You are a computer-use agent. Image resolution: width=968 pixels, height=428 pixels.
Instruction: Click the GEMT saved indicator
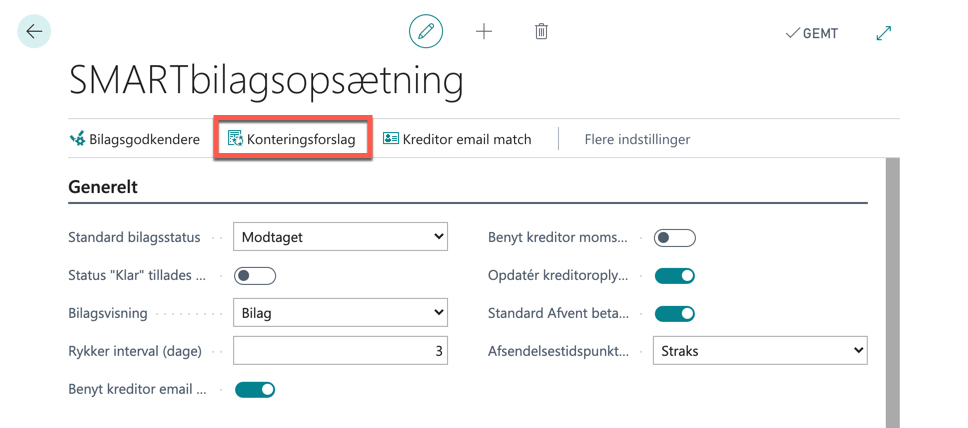tap(812, 34)
